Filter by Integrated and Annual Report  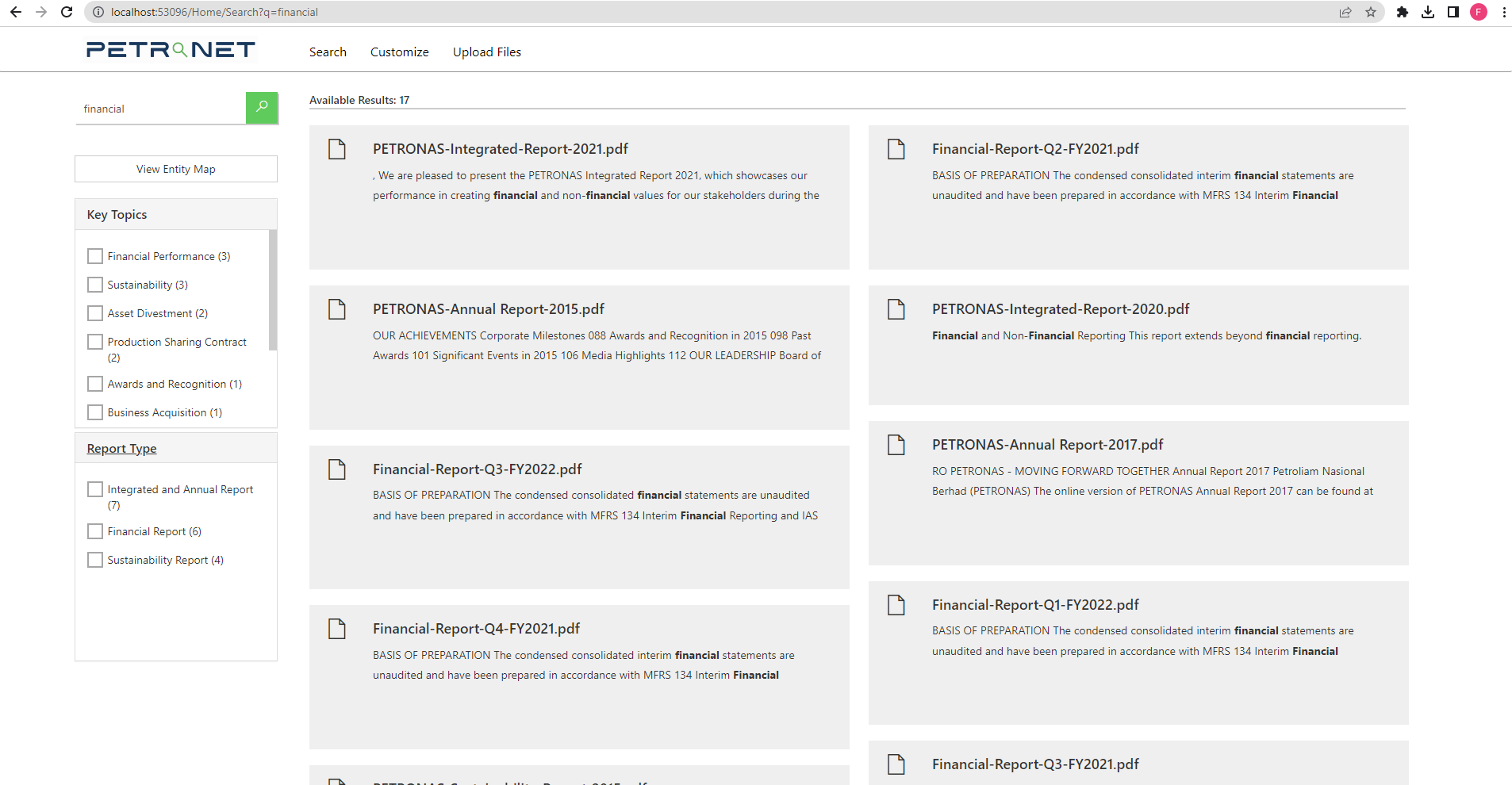point(95,489)
